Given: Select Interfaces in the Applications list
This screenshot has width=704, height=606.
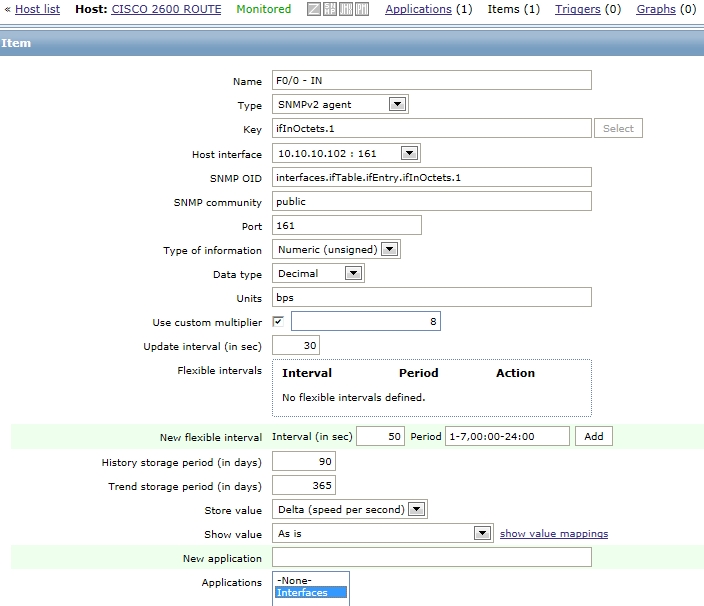Looking at the screenshot, I should (x=311, y=593).
